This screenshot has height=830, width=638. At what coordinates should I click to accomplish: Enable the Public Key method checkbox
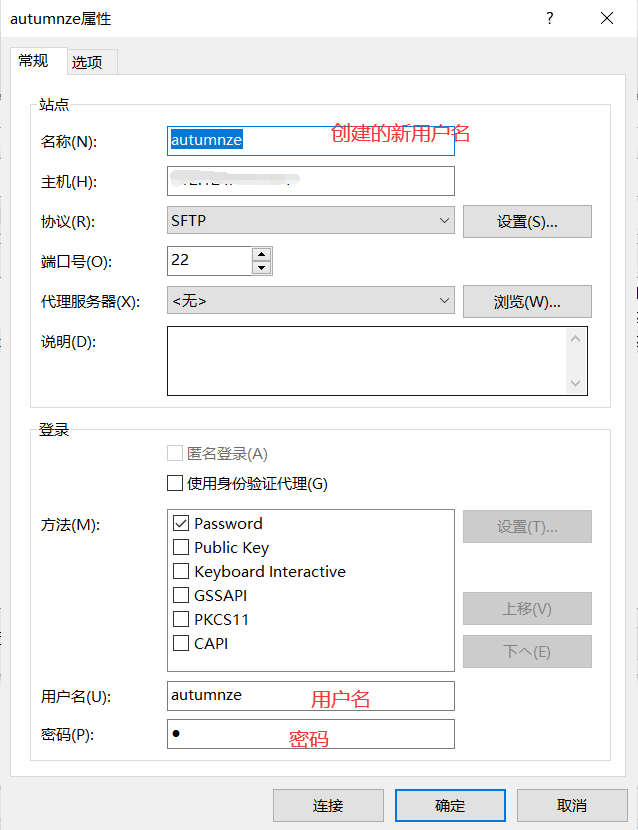click(181, 547)
